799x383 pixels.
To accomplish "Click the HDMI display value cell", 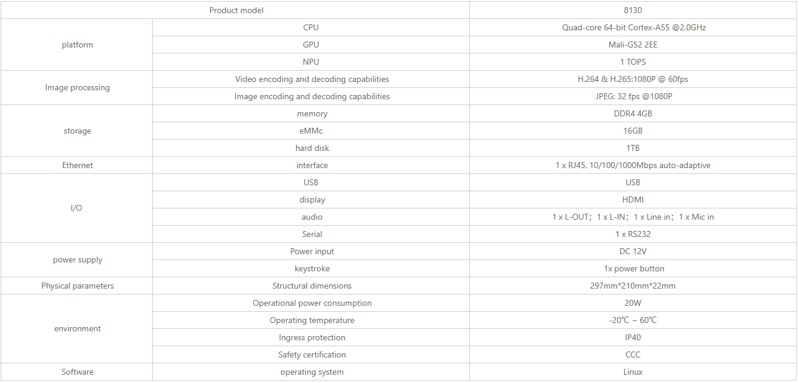I will click(633, 200).
